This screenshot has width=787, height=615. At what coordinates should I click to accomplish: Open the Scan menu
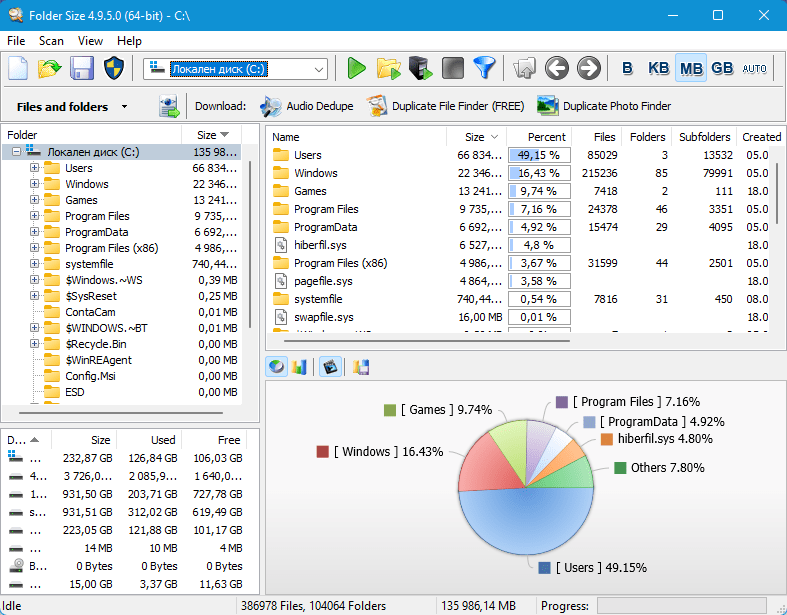click(51, 41)
